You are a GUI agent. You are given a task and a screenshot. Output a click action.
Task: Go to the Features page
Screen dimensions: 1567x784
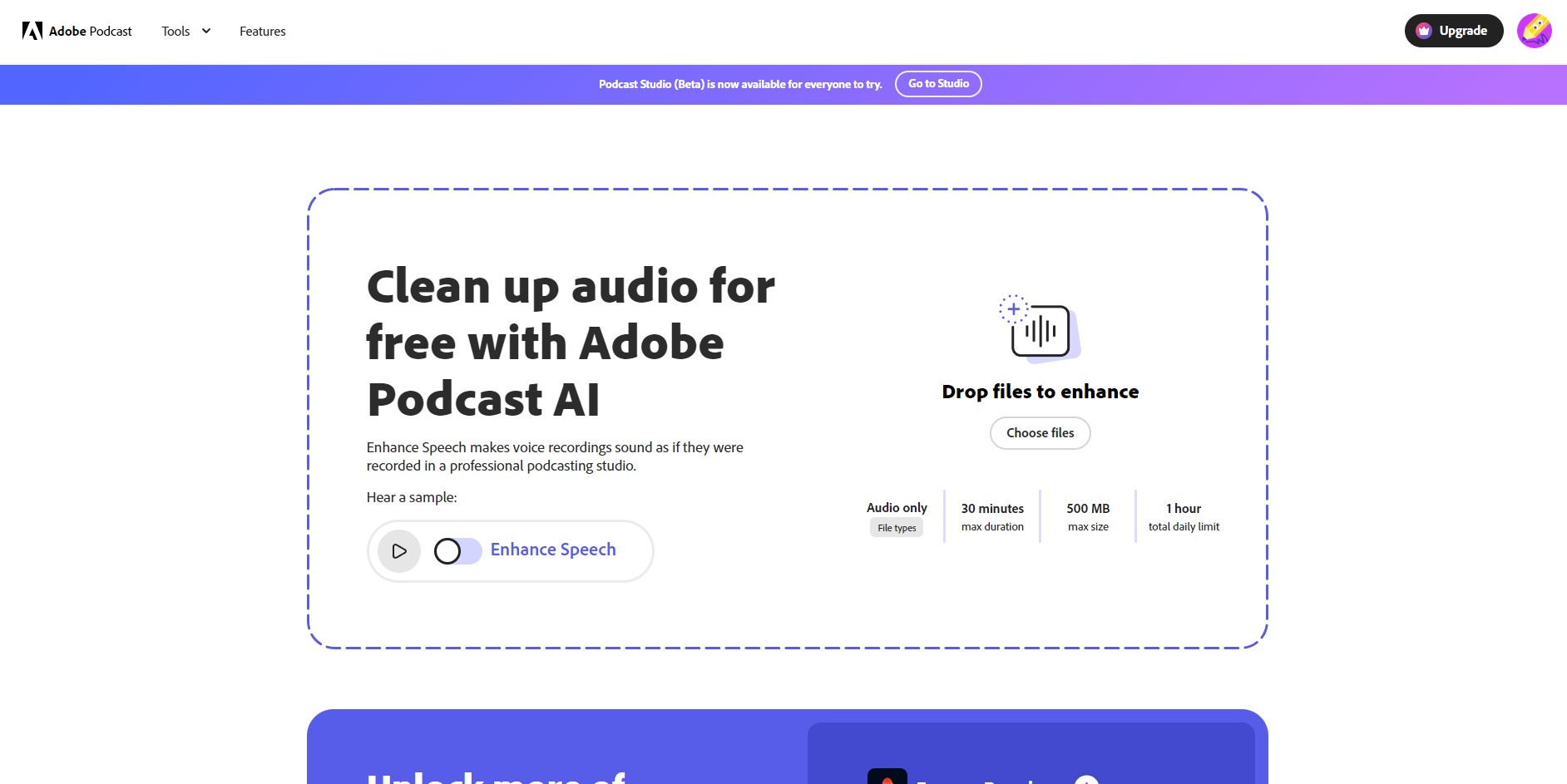263,31
